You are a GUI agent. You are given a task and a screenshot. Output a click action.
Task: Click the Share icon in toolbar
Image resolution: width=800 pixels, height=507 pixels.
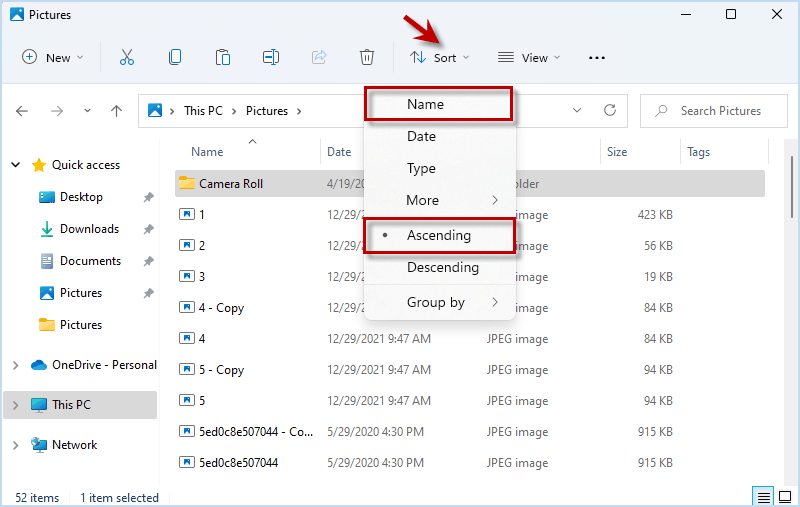(319, 57)
